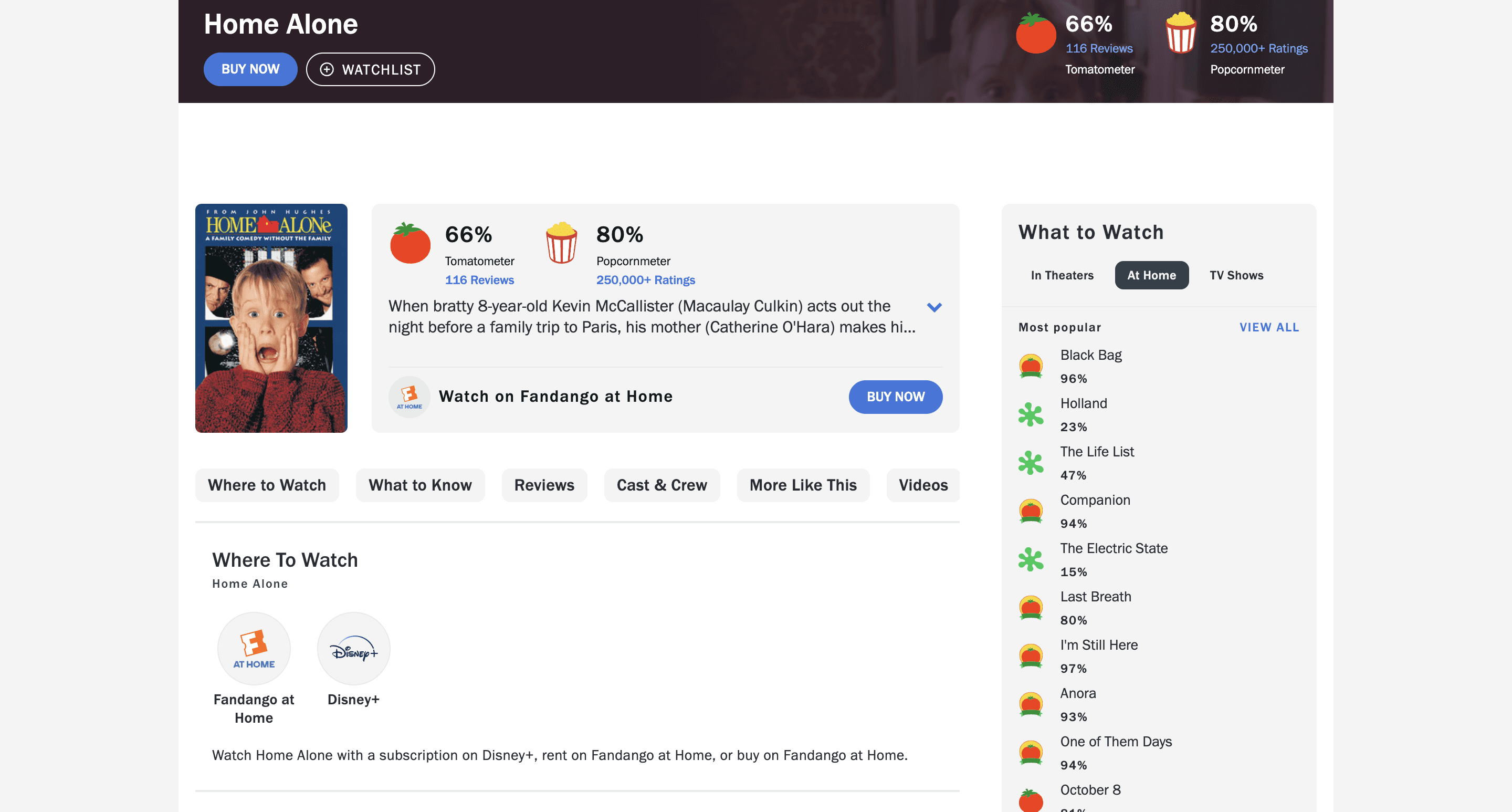1512x812 pixels.
Task: Jump to the Reviews section
Action: 544,485
